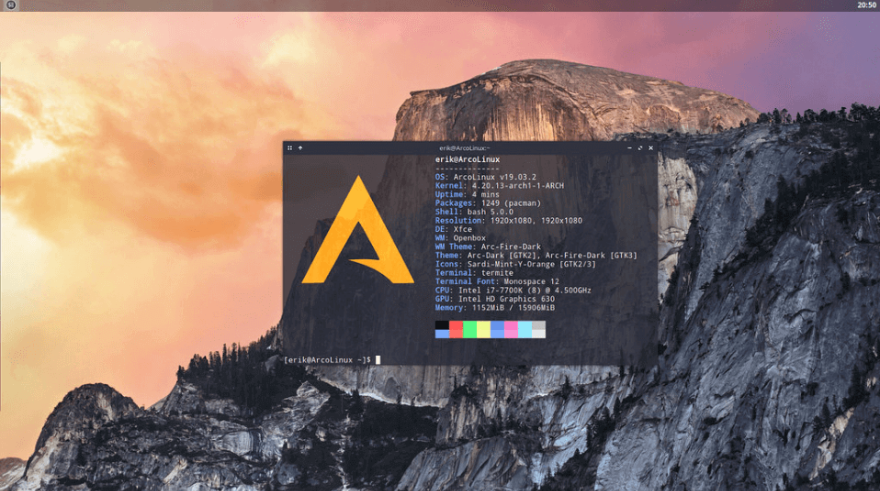Click the erik@ArcoLinux window title bar text

coord(468,147)
